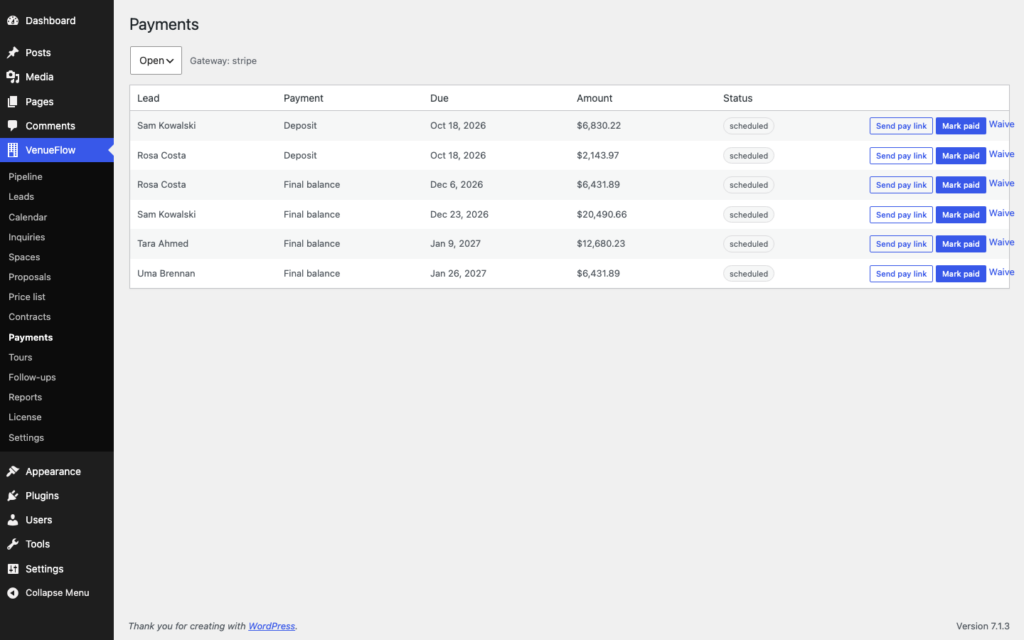
Task: Open the Tours submenu item
Action: [x=20, y=357]
